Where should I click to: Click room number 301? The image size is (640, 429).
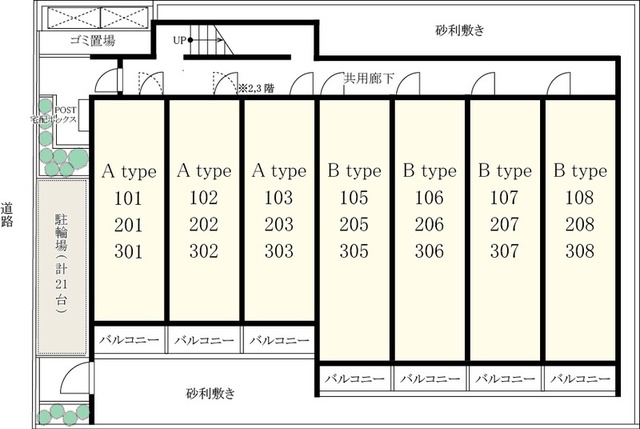tap(129, 252)
